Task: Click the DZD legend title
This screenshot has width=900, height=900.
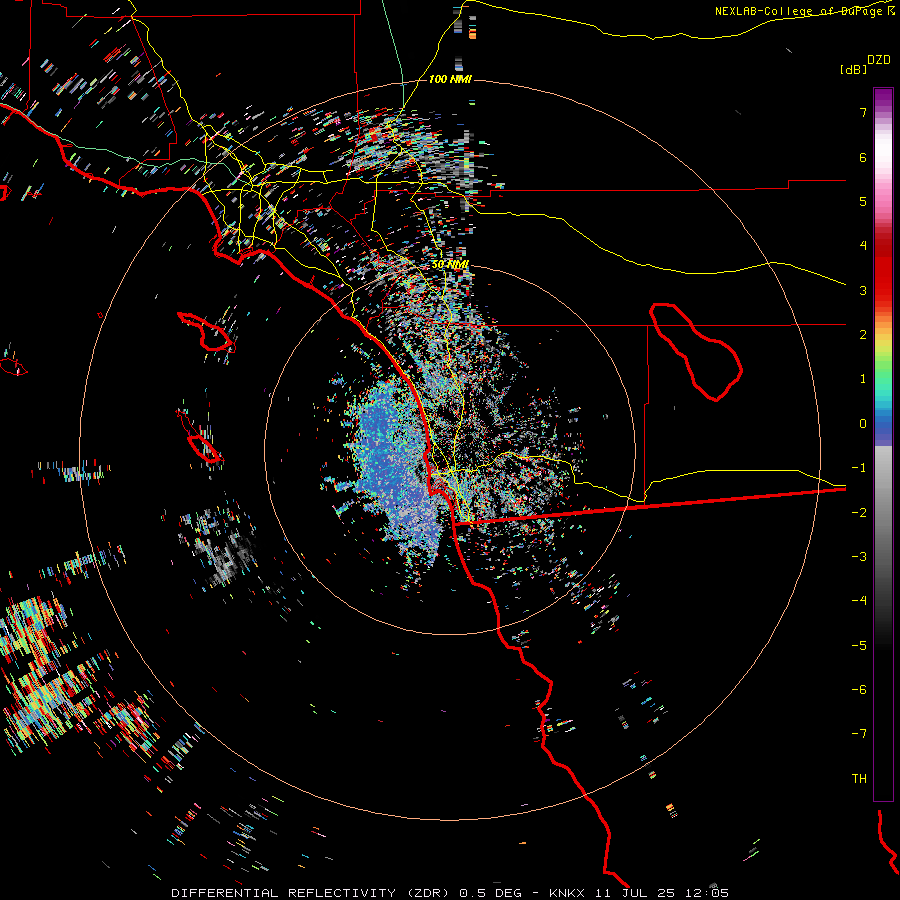Action: pos(879,59)
